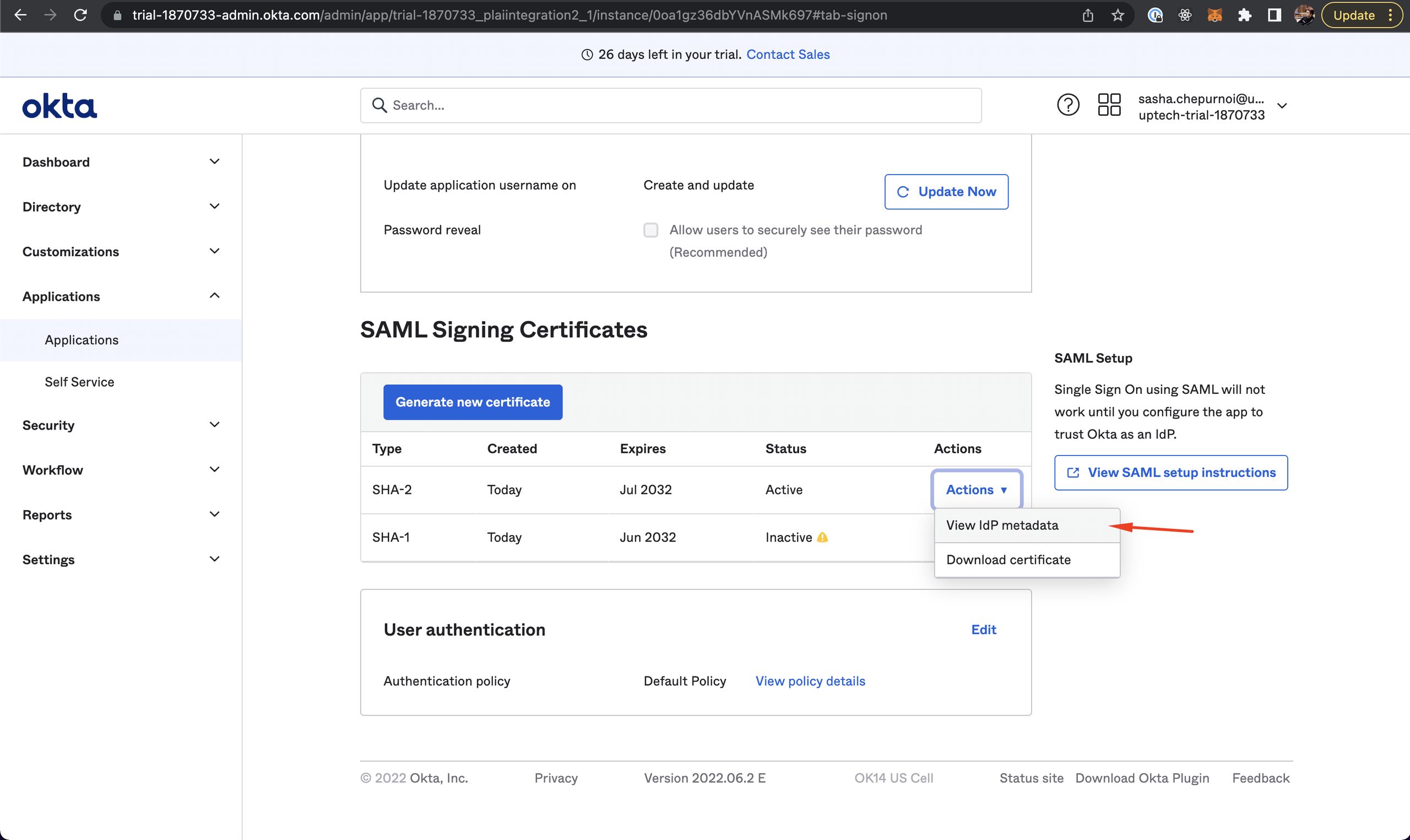The height and width of the screenshot is (840, 1410).
Task: Expand the Dashboard sidebar section
Action: [214, 162]
